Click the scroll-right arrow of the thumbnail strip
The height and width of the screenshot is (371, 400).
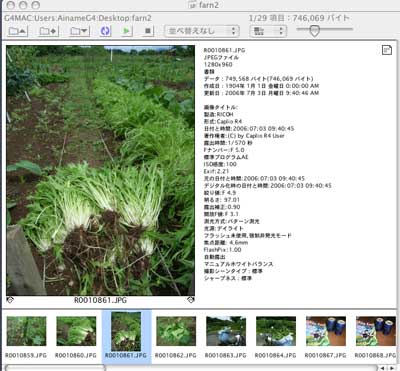[392, 368]
